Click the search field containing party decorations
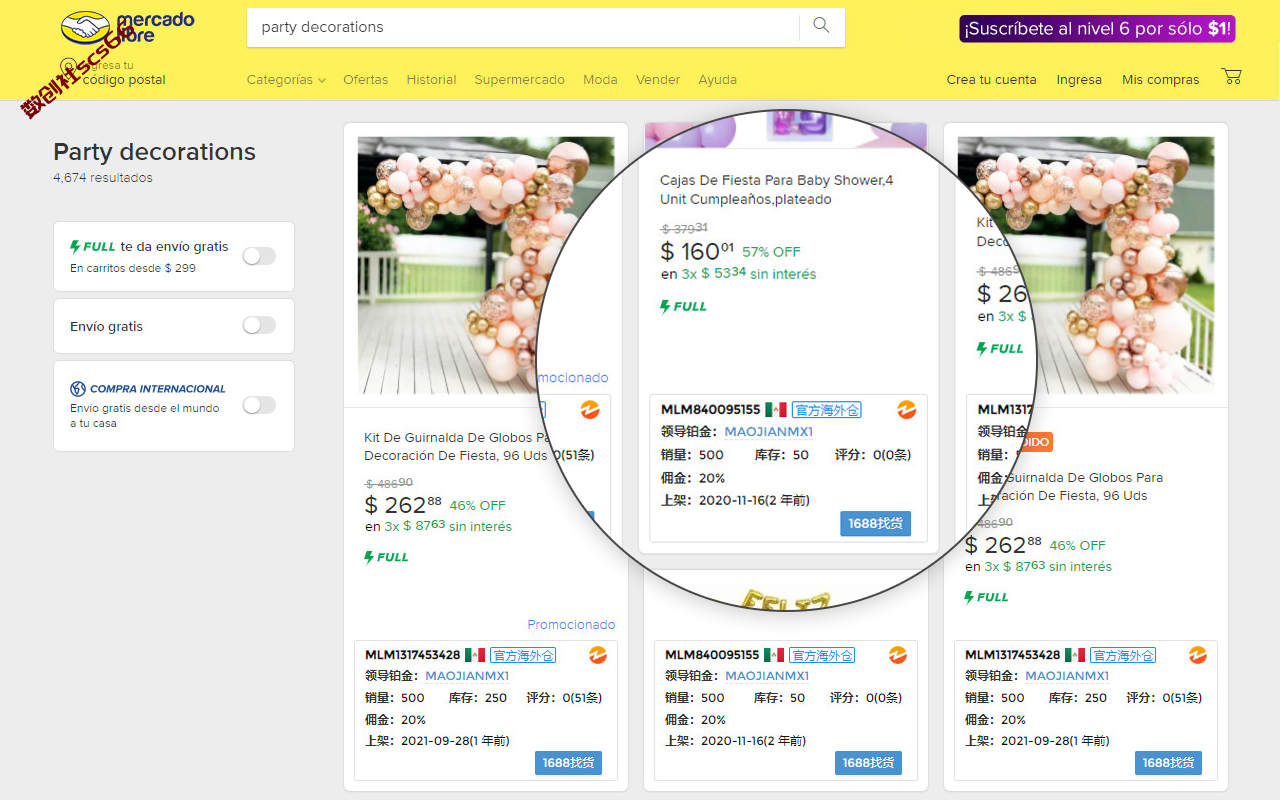Screen dimensions: 1280x800 pos(522,27)
